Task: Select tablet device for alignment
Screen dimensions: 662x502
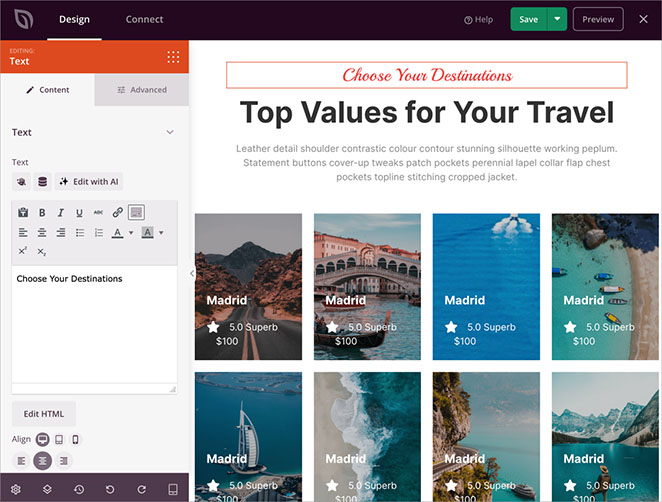Action: click(59, 439)
